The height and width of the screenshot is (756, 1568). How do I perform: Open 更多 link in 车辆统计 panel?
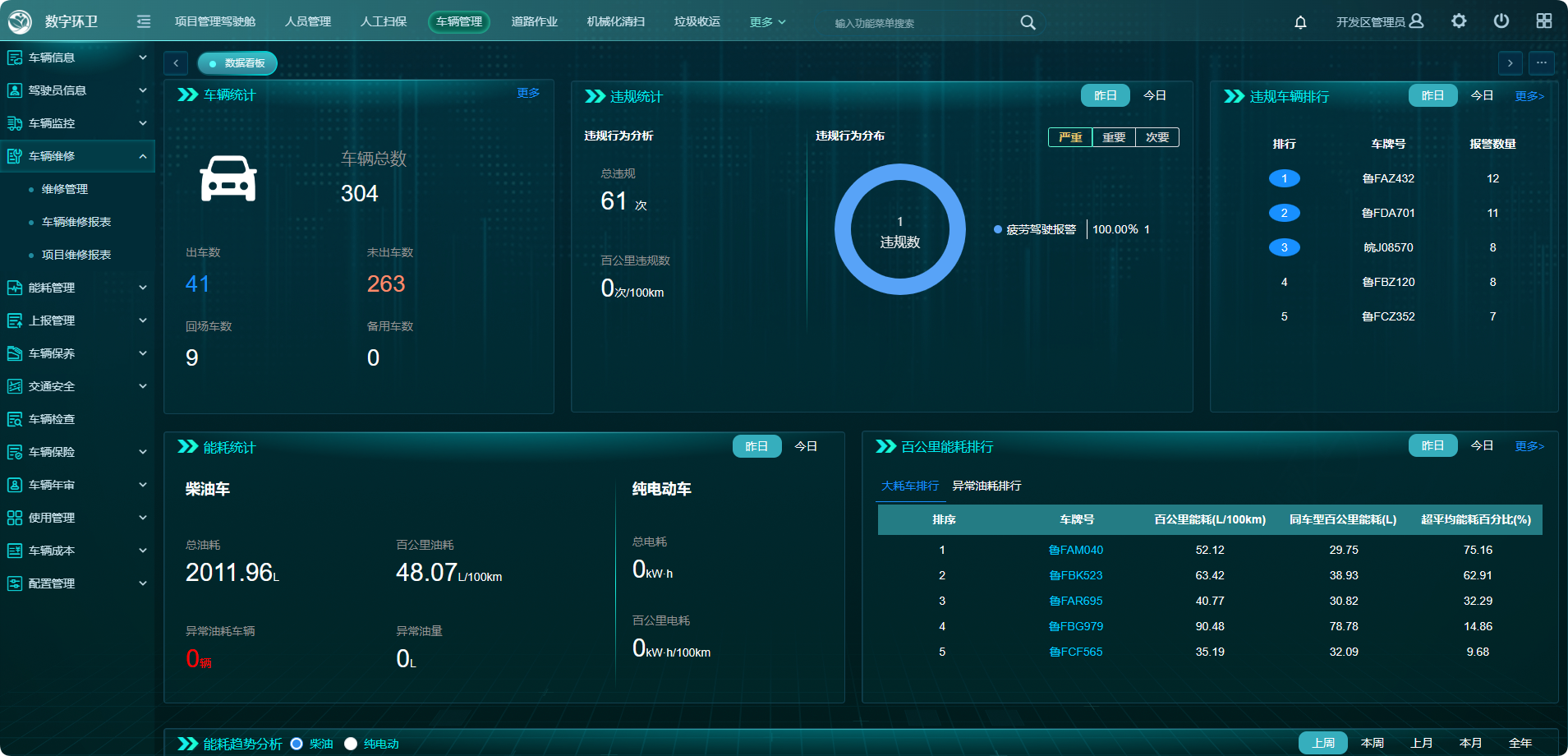coord(528,93)
